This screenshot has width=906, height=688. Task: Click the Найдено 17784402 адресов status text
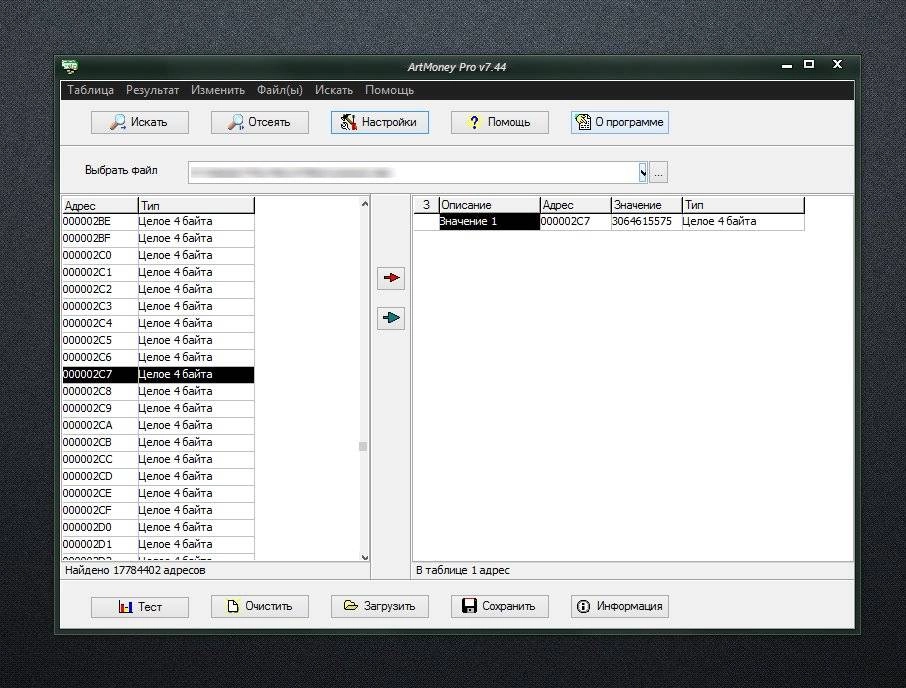(x=135, y=571)
